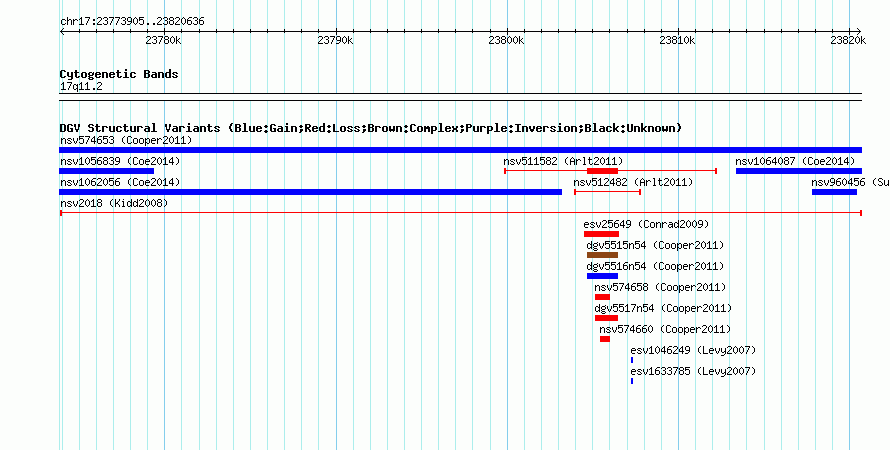Click the tiny blue esv1046249 marker
The image size is (890, 450).
point(632,360)
